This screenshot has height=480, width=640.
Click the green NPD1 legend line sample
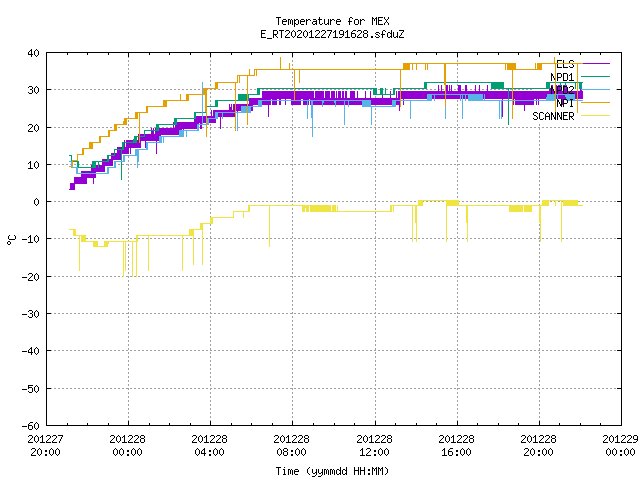click(x=595, y=77)
